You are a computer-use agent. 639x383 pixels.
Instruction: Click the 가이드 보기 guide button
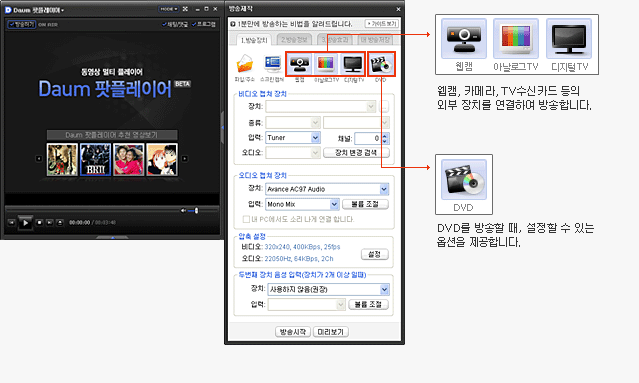coord(381,24)
